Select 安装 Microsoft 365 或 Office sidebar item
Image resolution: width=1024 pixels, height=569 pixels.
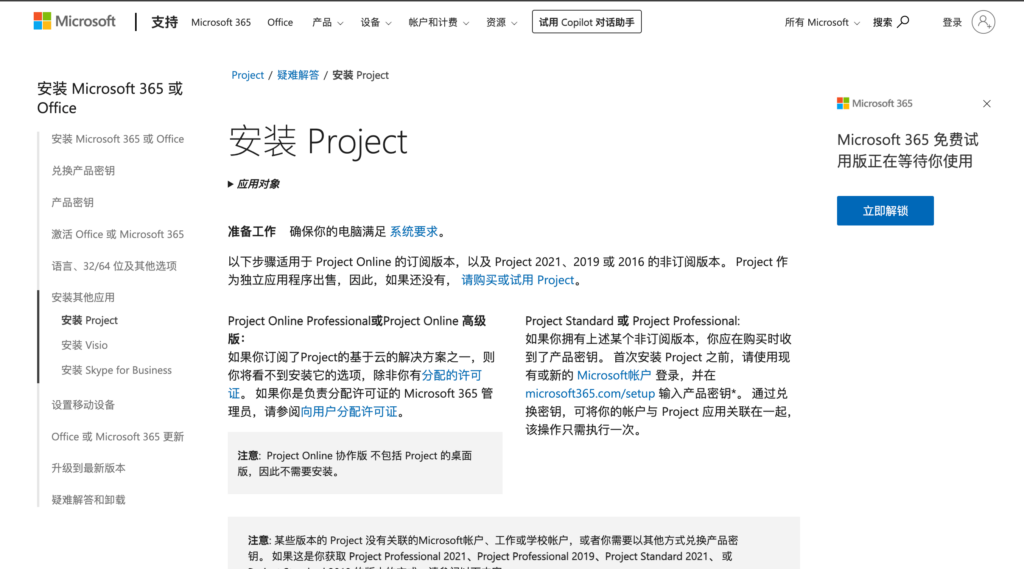118,139
